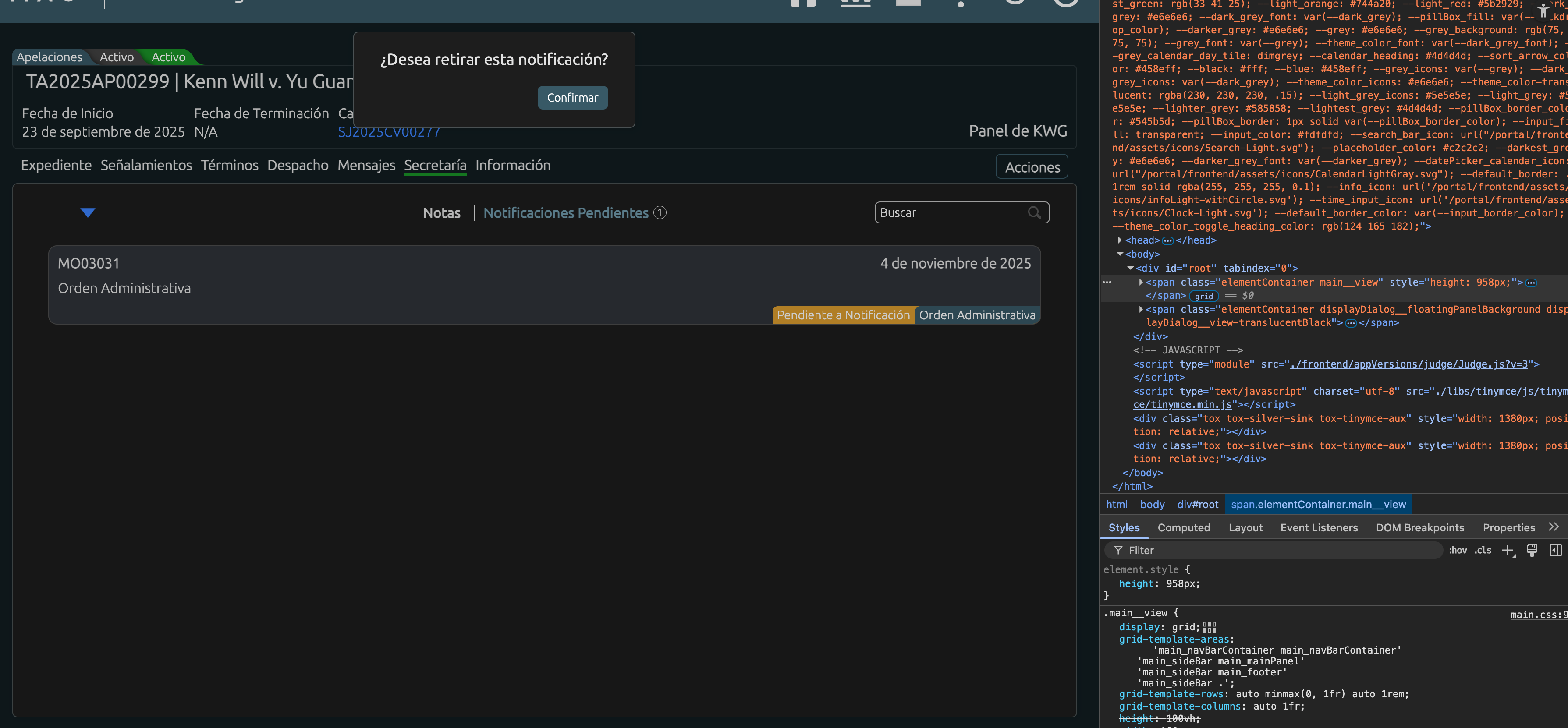This screenshot has height=728, width=1568.
Task: Open the grid editor icon beside display
Action: [1210, 627]
